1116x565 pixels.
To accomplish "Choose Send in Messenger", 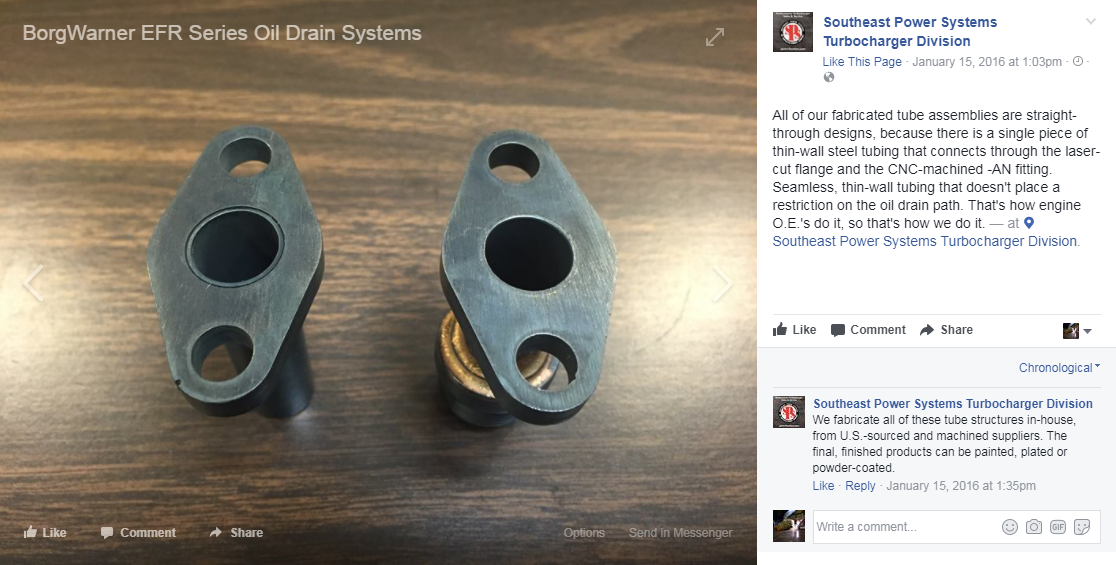I will coord(680,532).
